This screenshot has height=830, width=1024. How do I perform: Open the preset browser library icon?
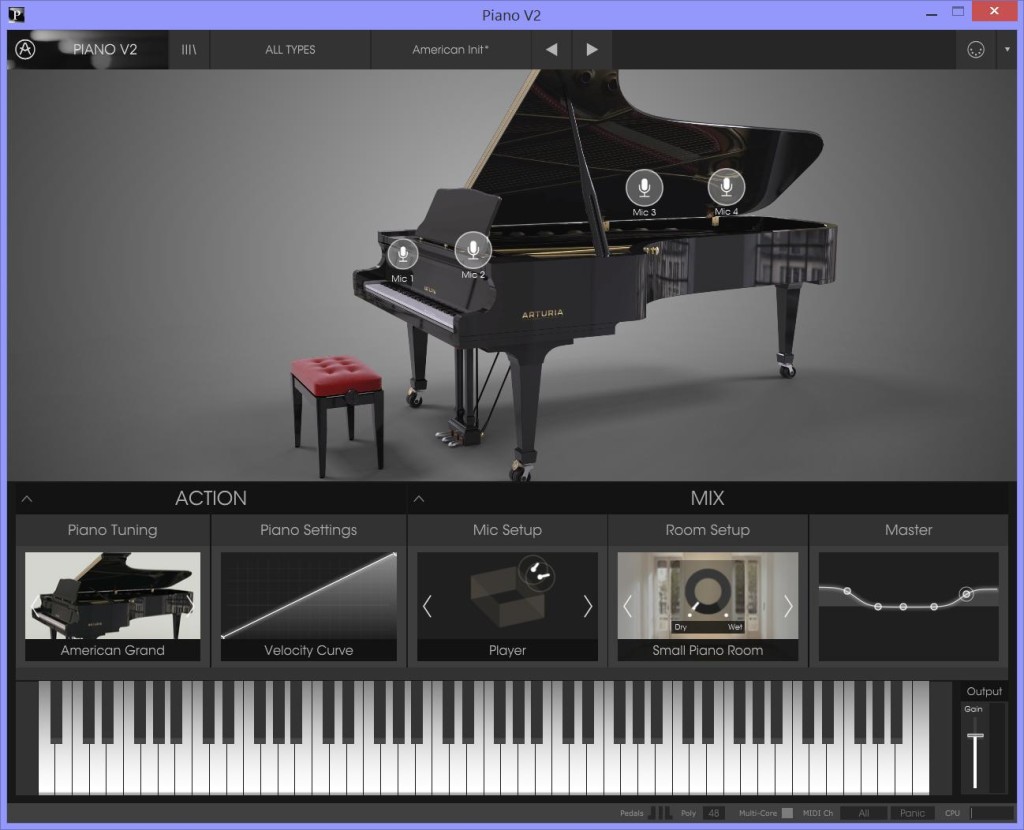tap(188, 49)
